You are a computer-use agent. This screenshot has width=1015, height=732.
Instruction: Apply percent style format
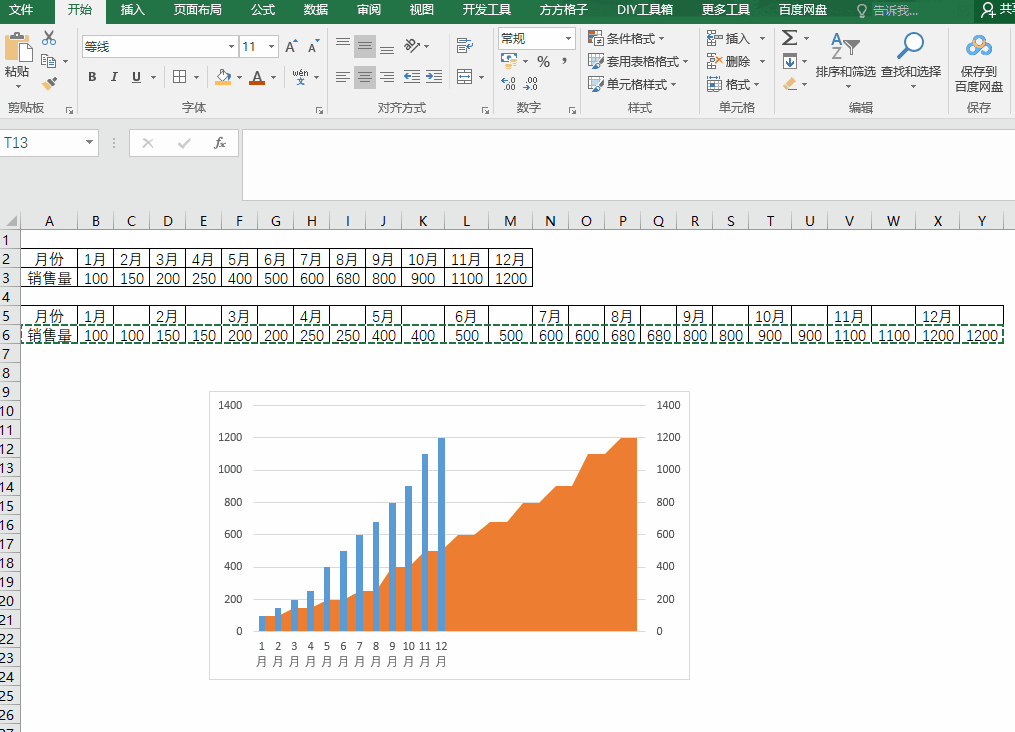(x=544, y=61)
